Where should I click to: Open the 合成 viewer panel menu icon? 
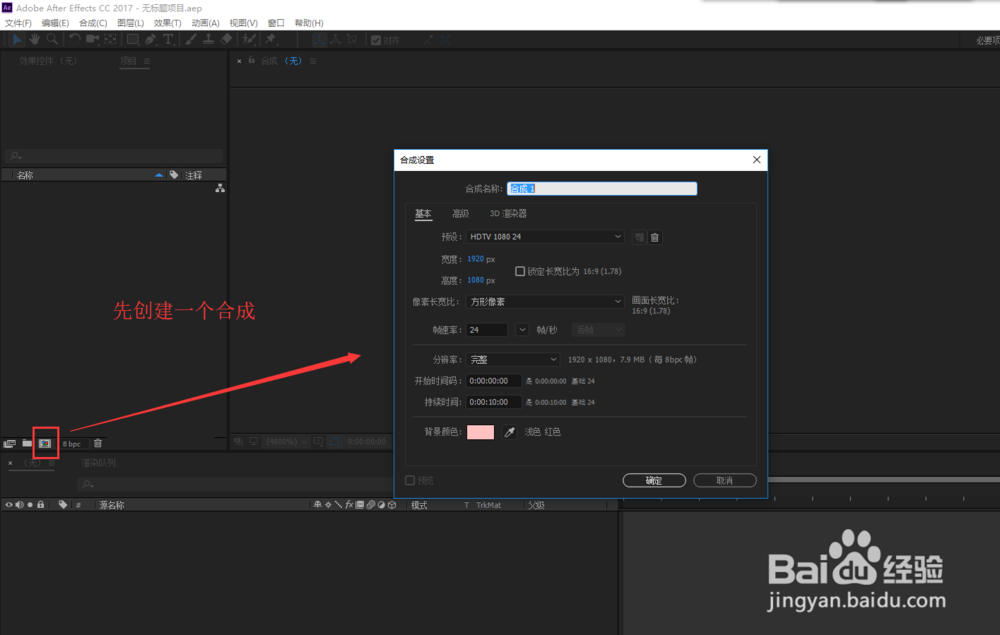[x=313, y=61]
